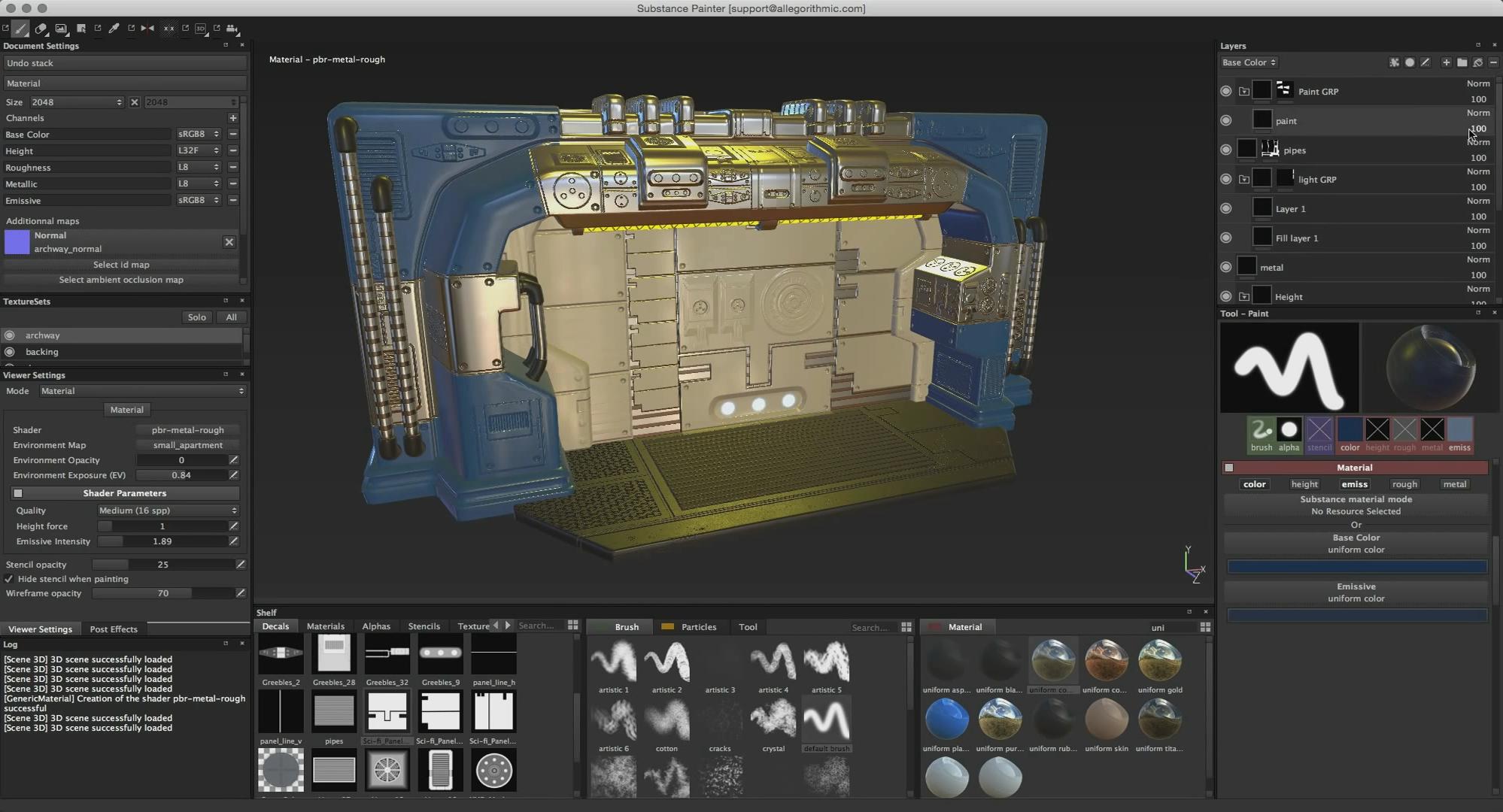Click the camera view mode icon
This screenshot has height=812, width=1503.
pos(232,29)
